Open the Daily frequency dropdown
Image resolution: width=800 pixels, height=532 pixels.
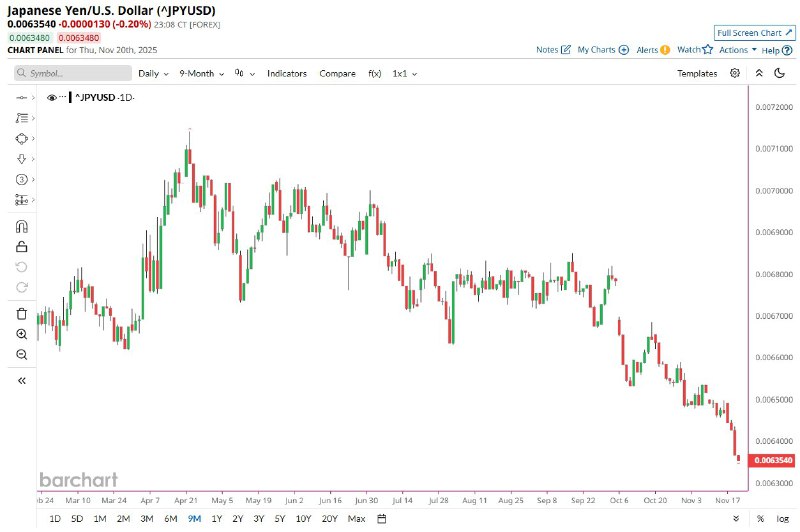click(x=153, y=73)
